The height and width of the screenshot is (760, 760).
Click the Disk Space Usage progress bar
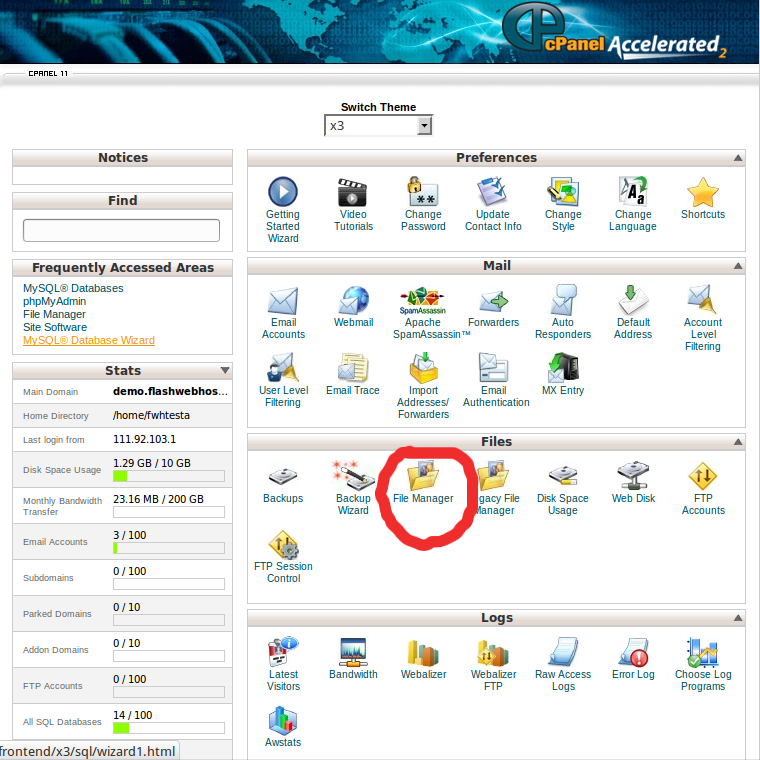point(169,476)
